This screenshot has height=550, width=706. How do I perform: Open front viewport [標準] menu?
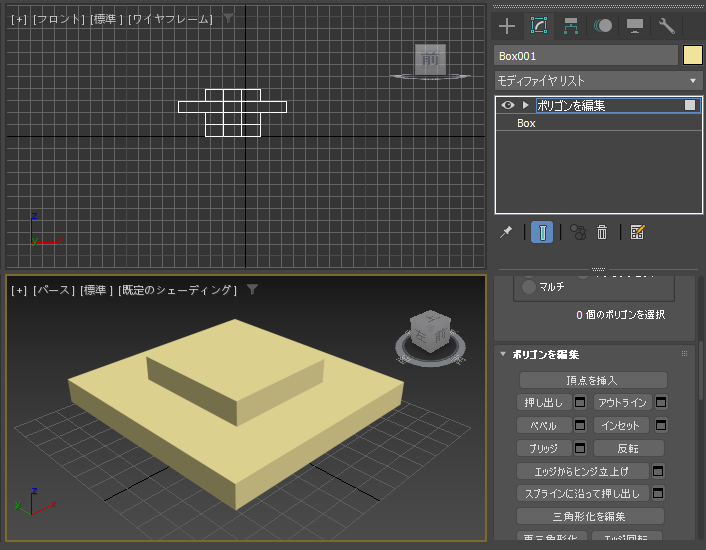(x=106, y=19)
